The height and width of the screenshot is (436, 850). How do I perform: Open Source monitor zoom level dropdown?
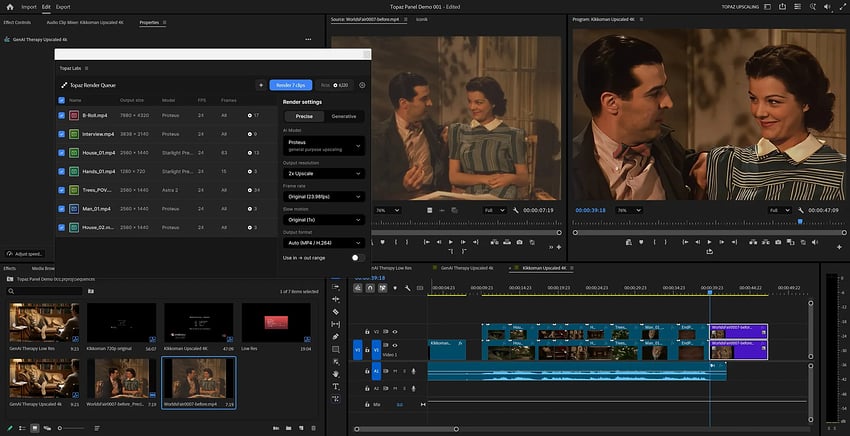pyautogui.click(x=388, y=210)
